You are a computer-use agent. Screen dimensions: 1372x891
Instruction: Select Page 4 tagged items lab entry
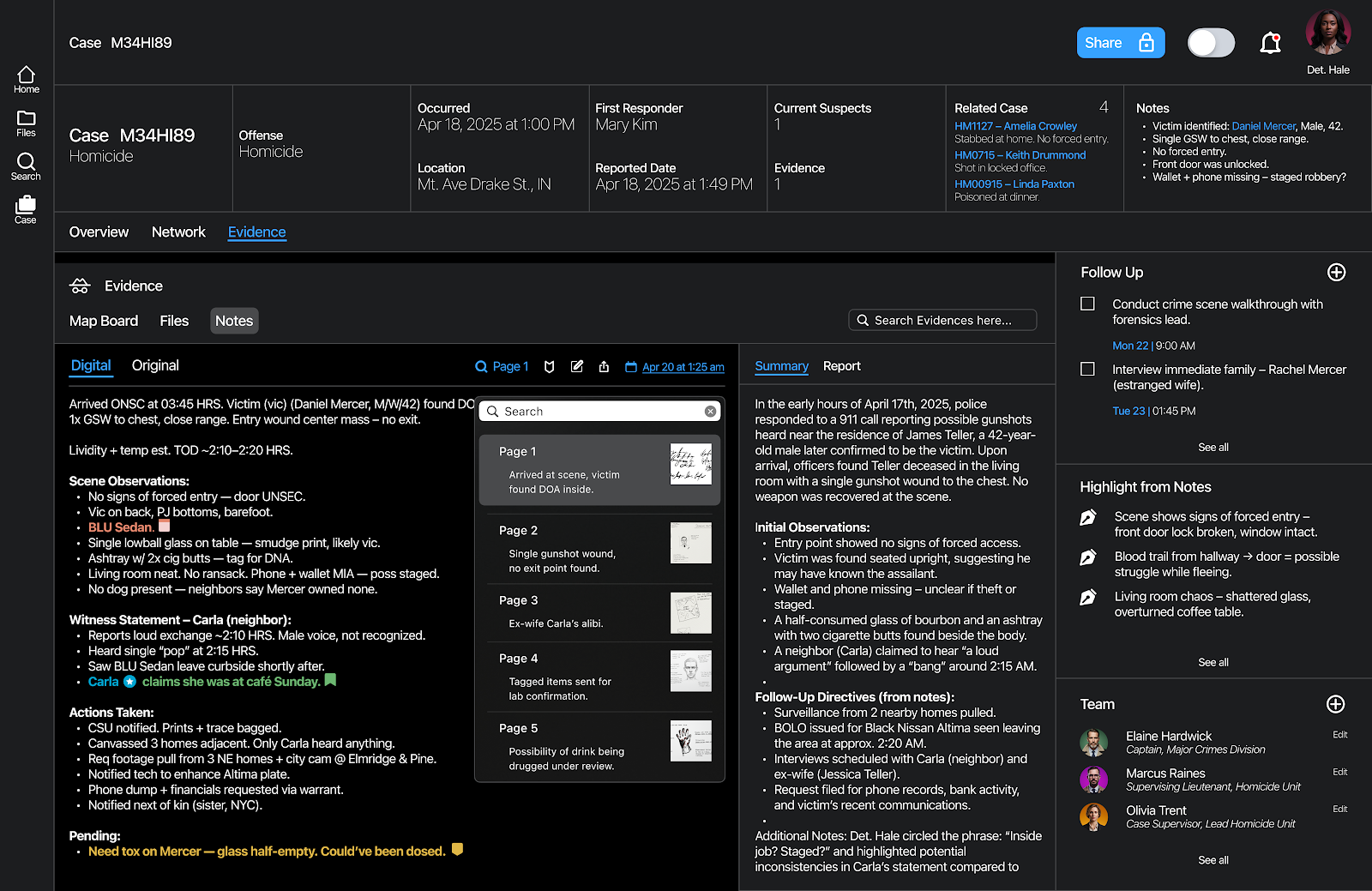point(599,677)
